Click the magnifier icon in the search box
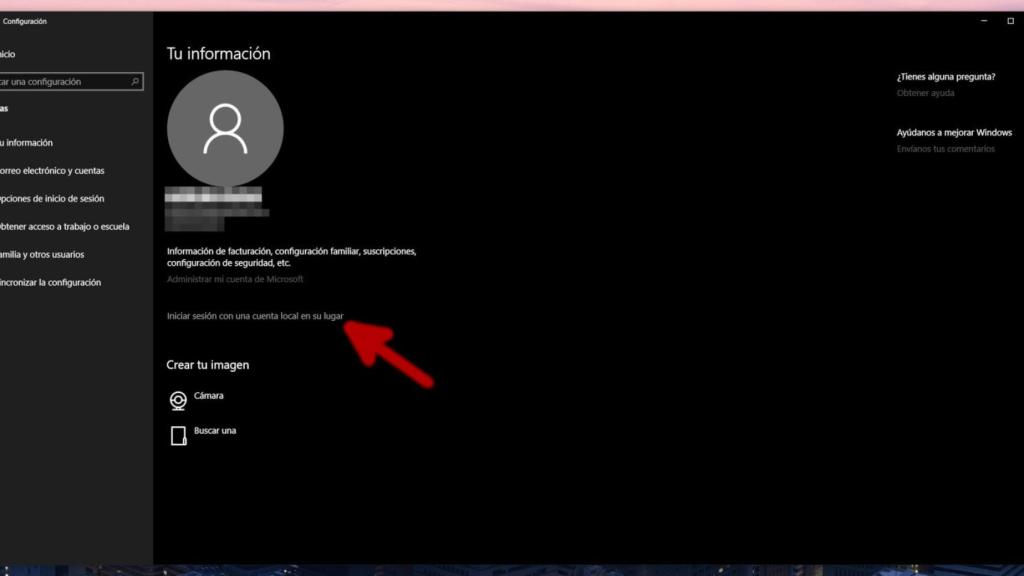The image size is (1024, 576). pos(136,82)
